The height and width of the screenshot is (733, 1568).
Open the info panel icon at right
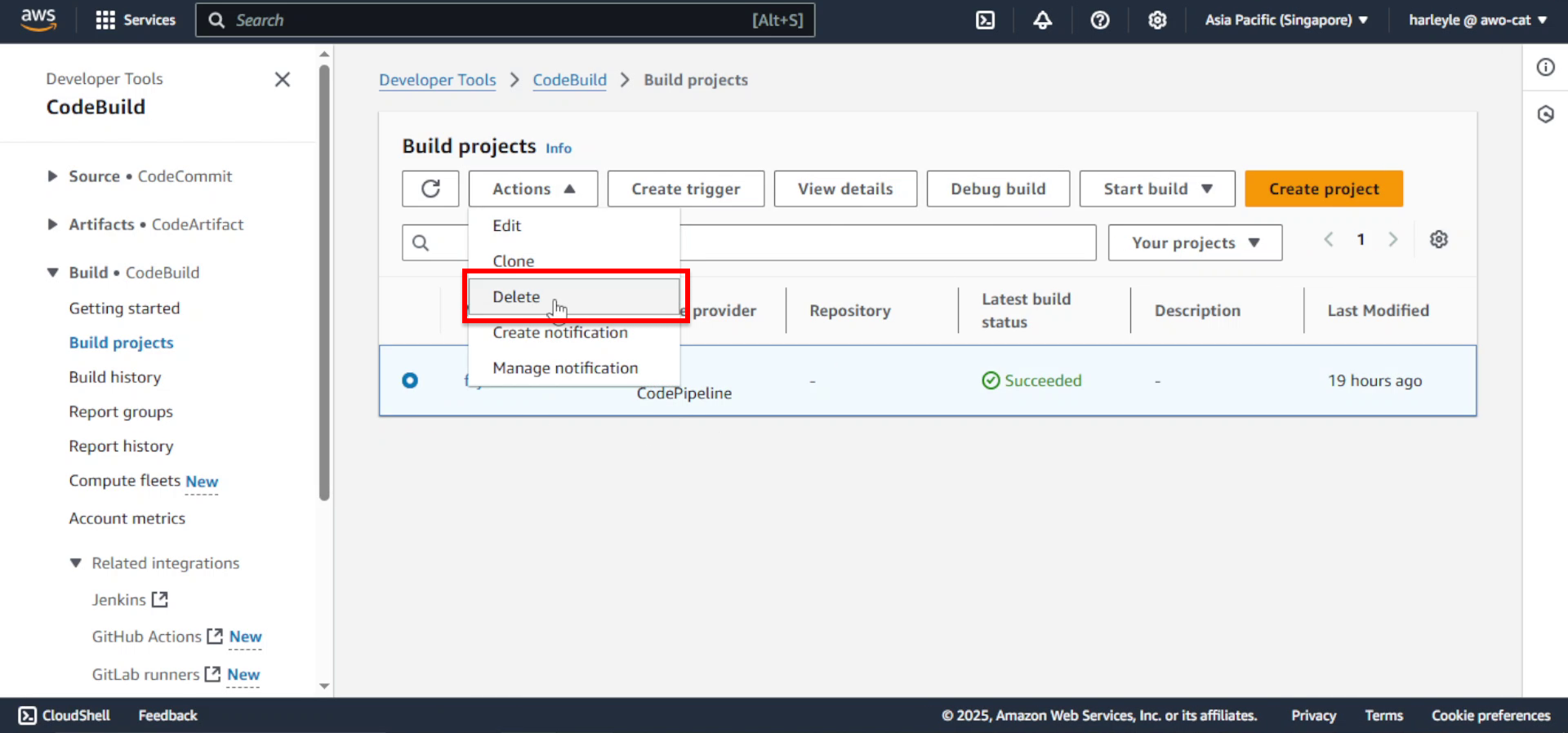click(1546, 67)
